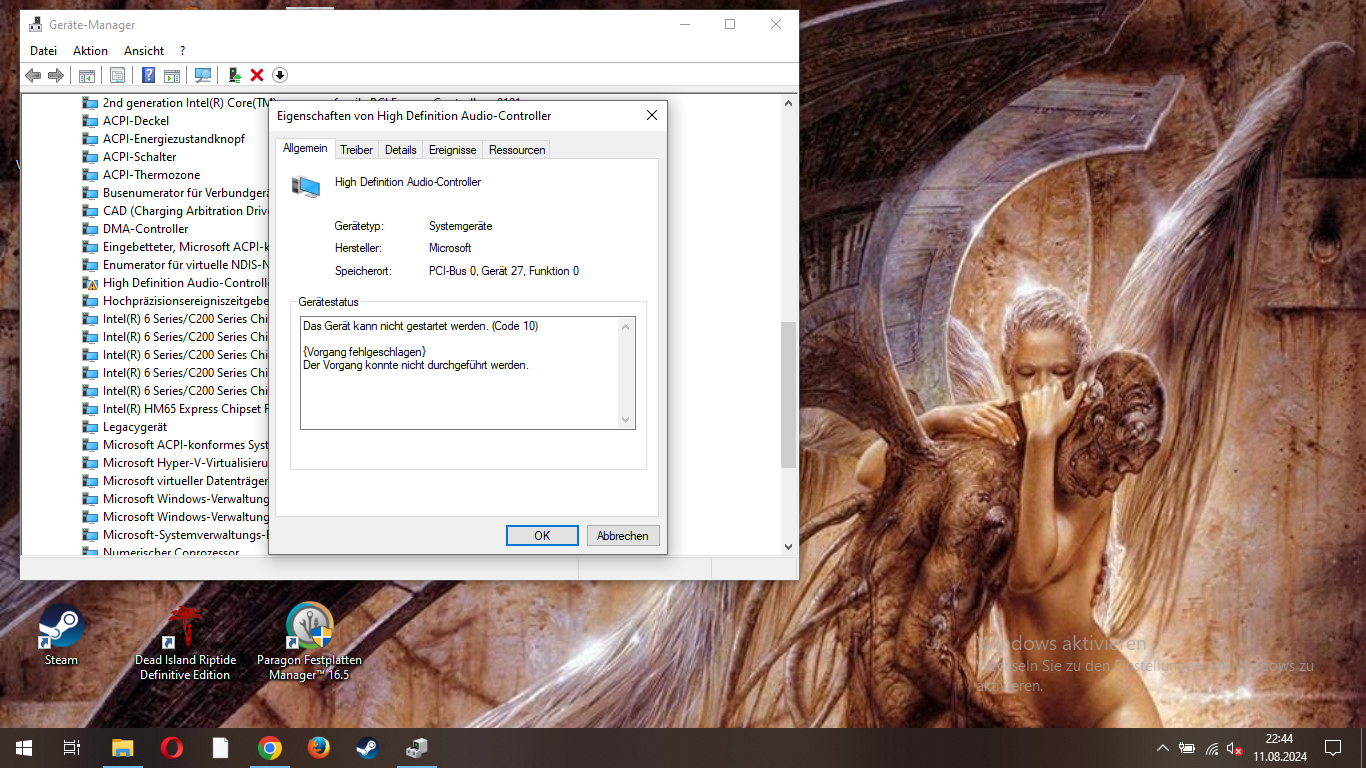Select ACPI-Energiezustandknopf device
This screenshot has height=768, width=1366.
coord(174,139)
